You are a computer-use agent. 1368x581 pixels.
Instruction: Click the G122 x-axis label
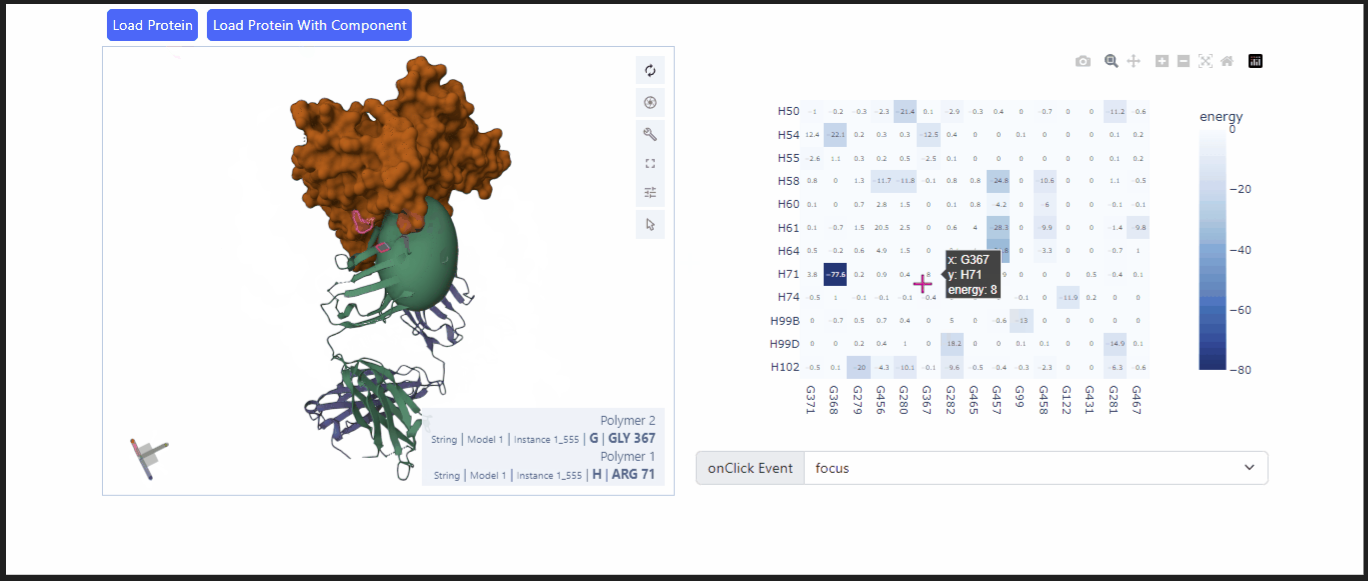pyautogui.click(x=1067, y=399)
